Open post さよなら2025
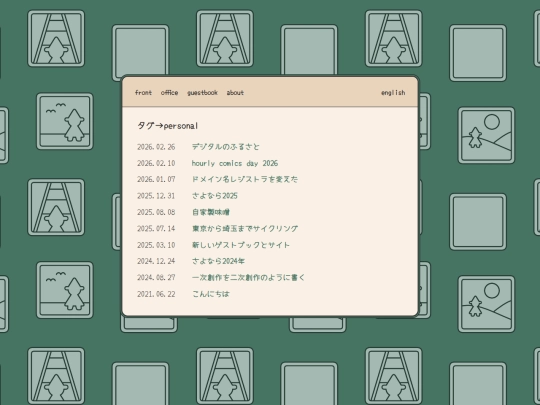540x405 pixels. click(215, 196)
